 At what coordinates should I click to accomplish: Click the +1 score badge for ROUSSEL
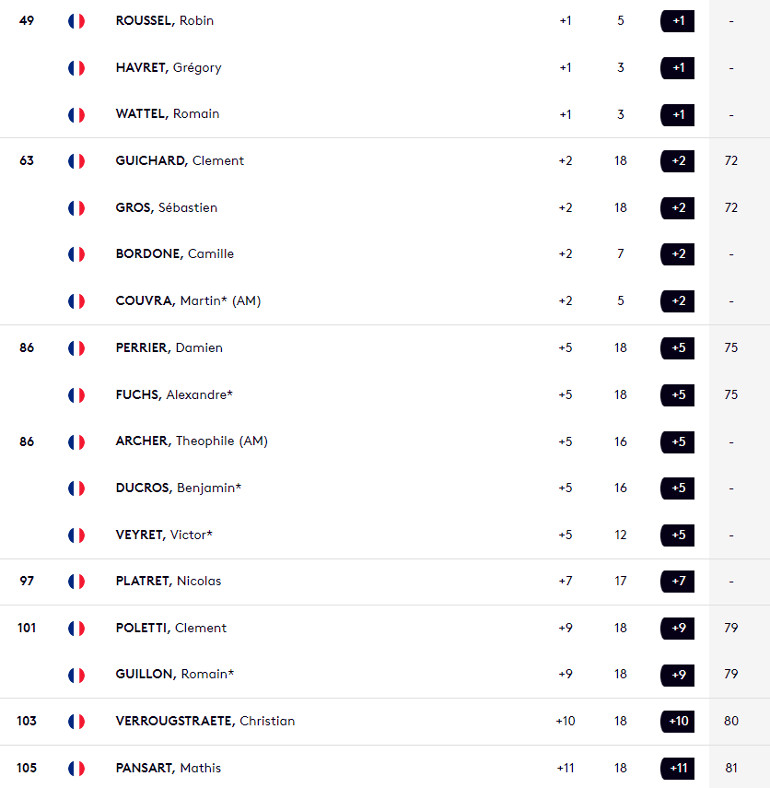tap(678, 21)
